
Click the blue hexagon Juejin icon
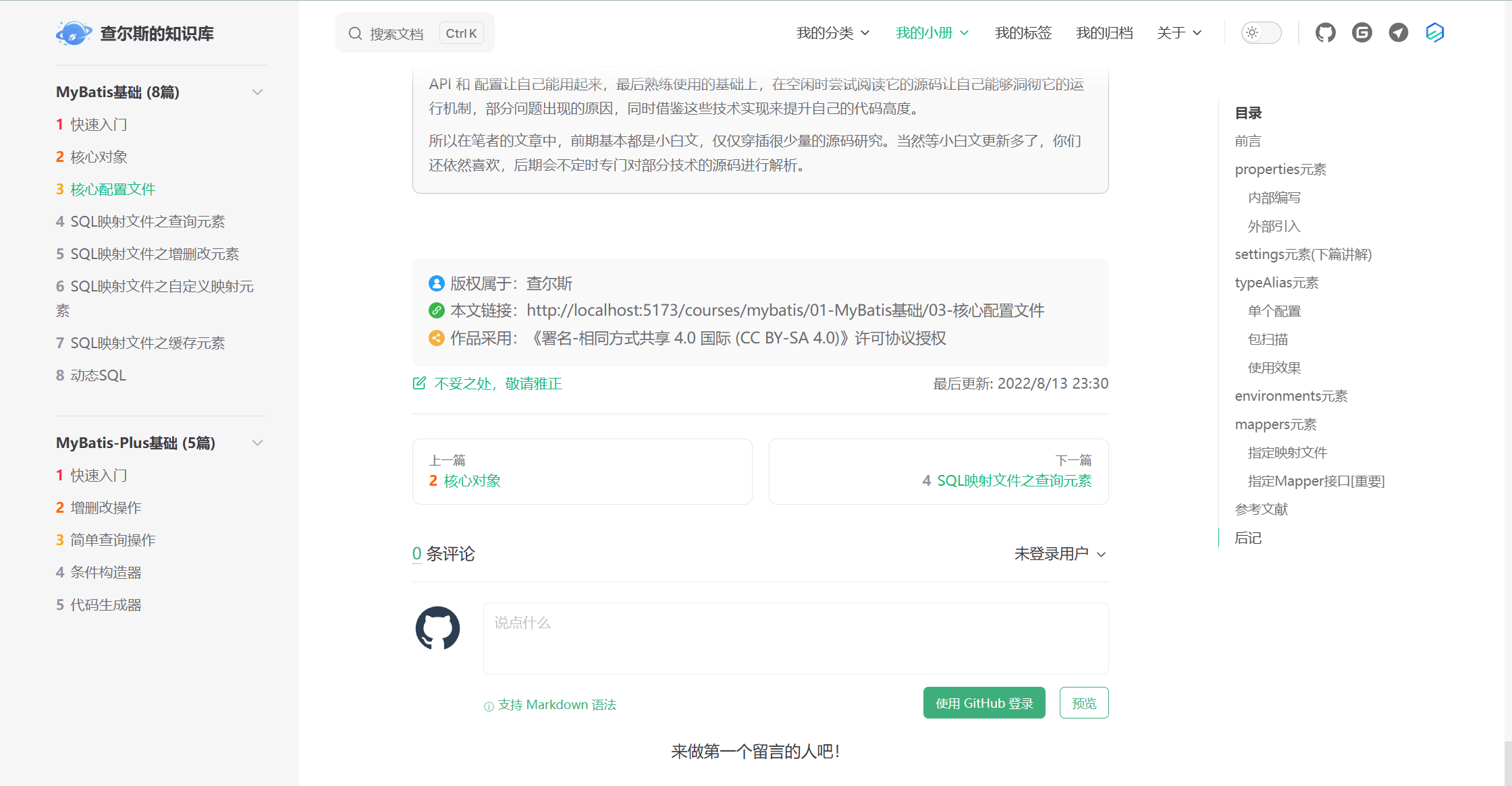(1434, 32)
